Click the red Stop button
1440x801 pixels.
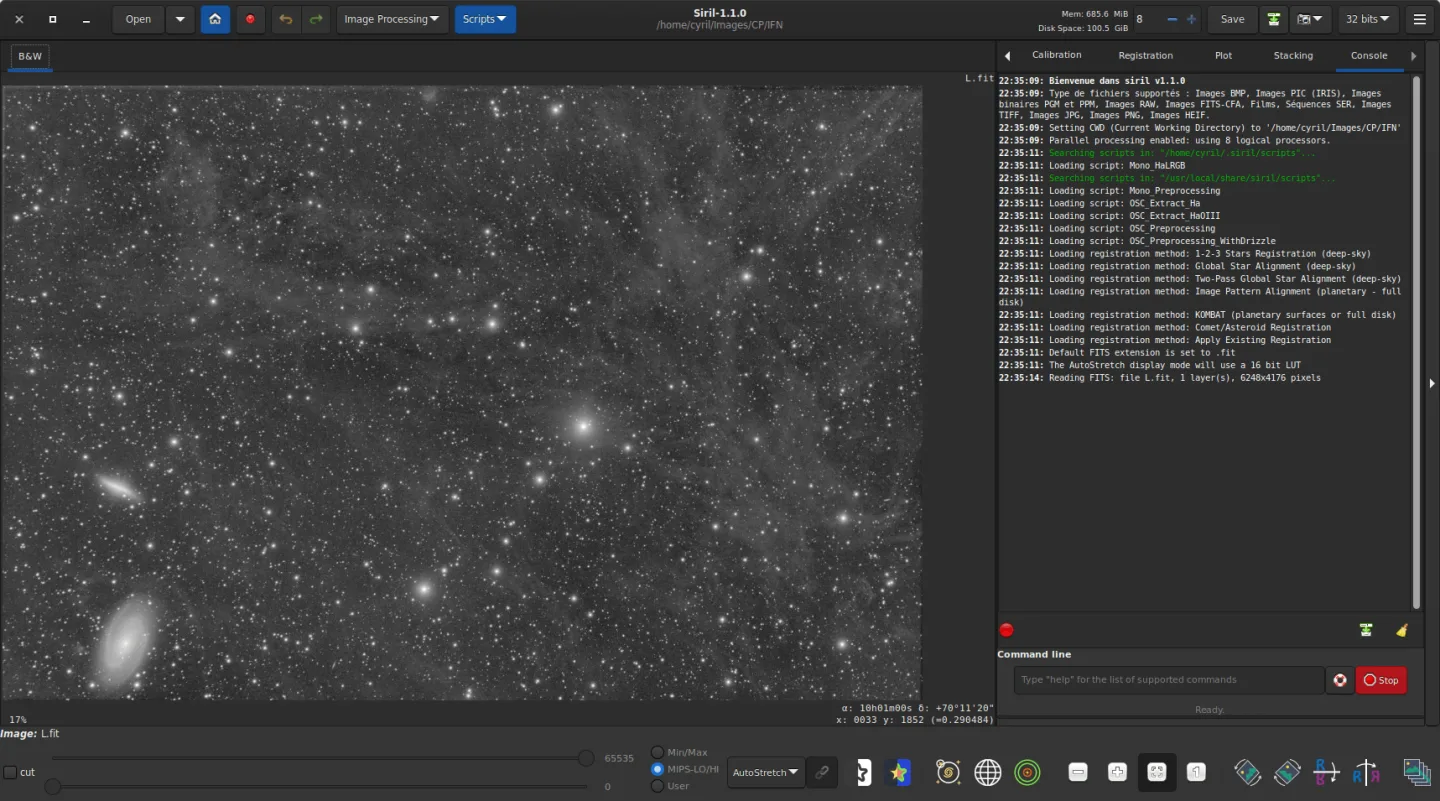click(1381, 680)
